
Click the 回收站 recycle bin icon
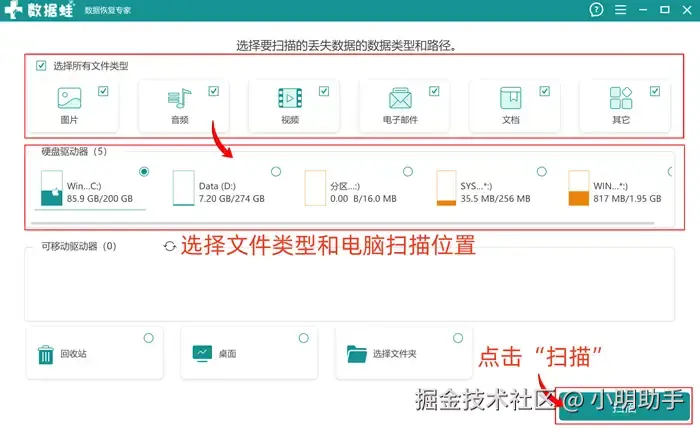[46, 355]
